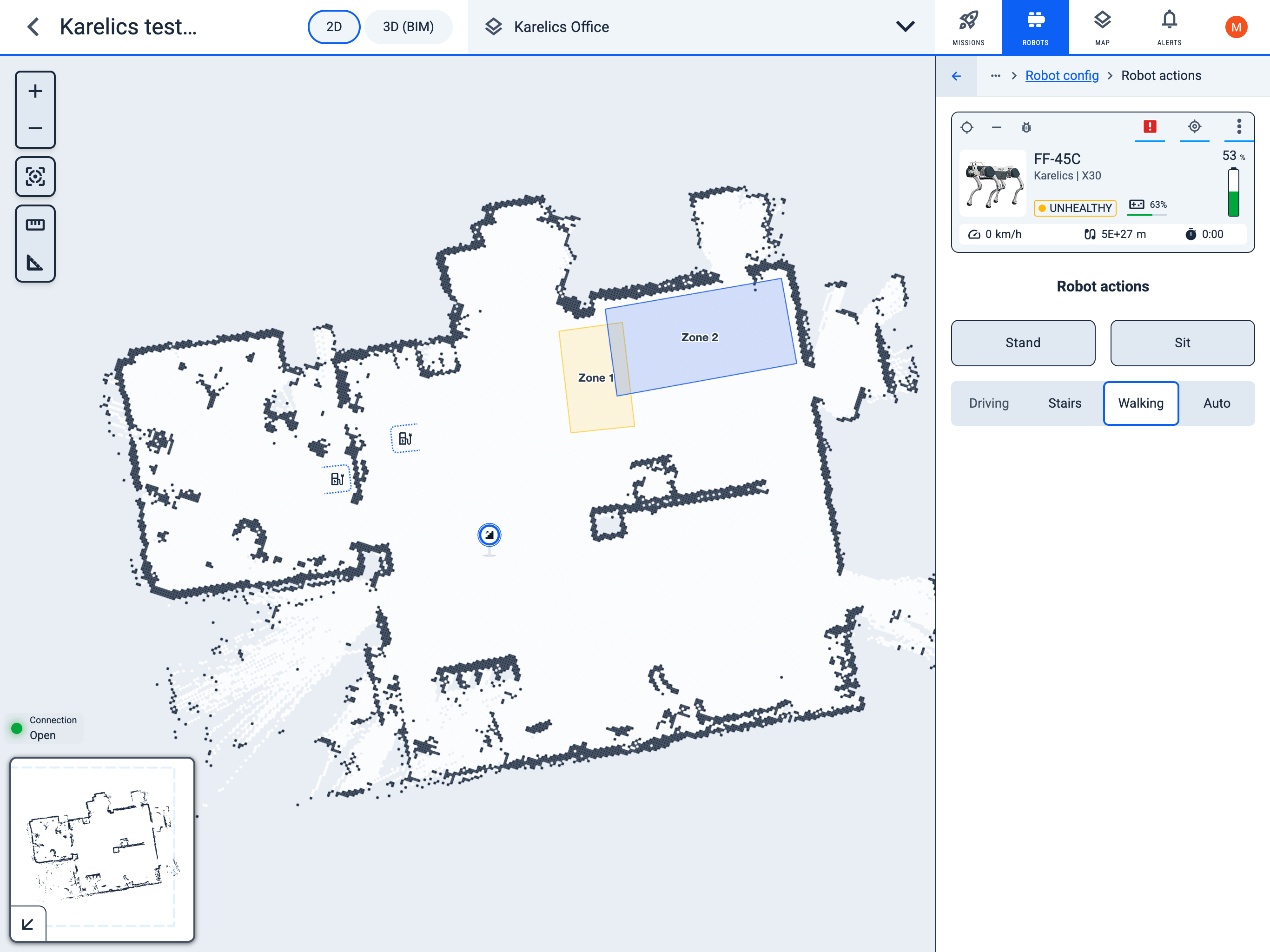Select the angle measurement tool

click(35, 263)
